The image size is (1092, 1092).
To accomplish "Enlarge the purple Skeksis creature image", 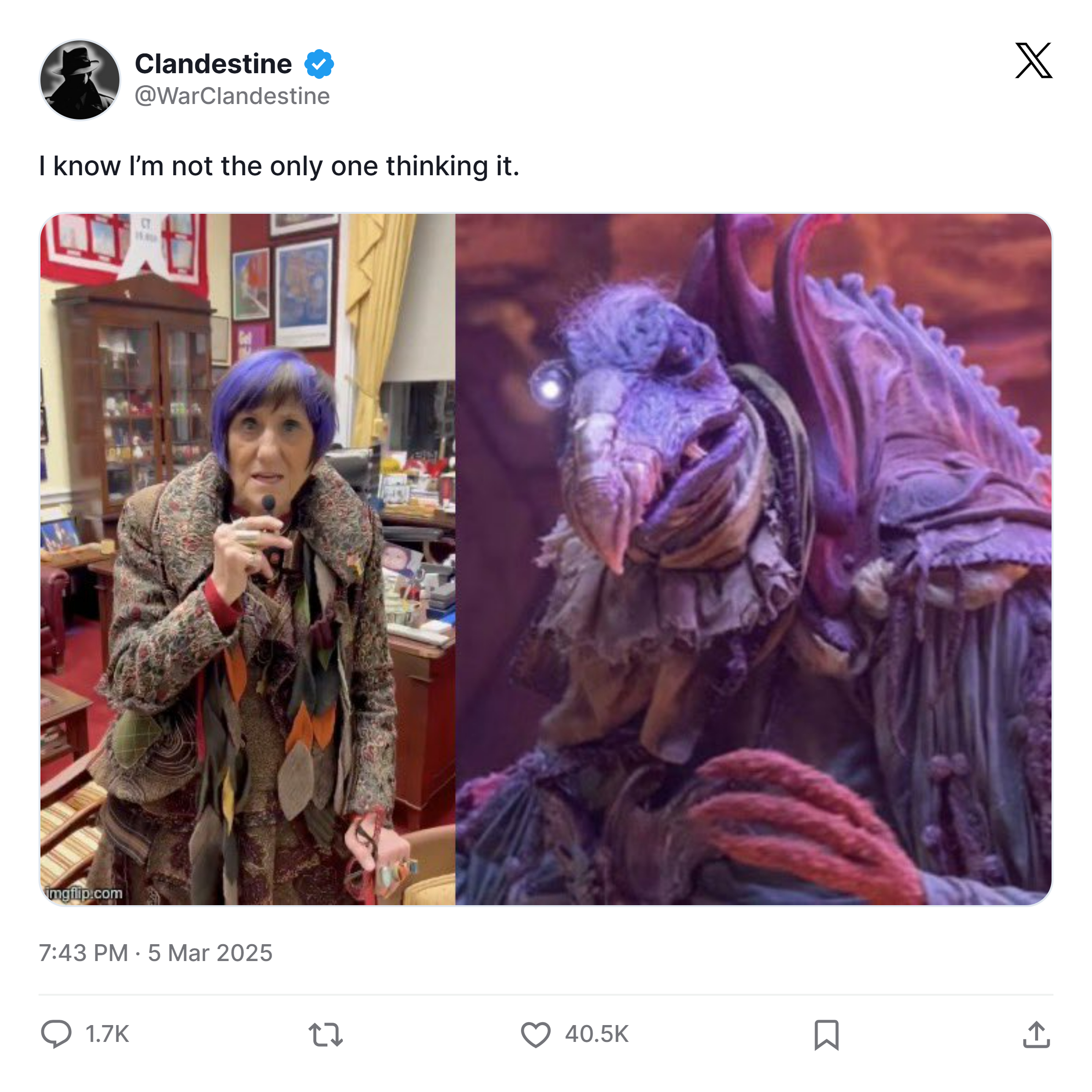I will (x=754, y=559).
